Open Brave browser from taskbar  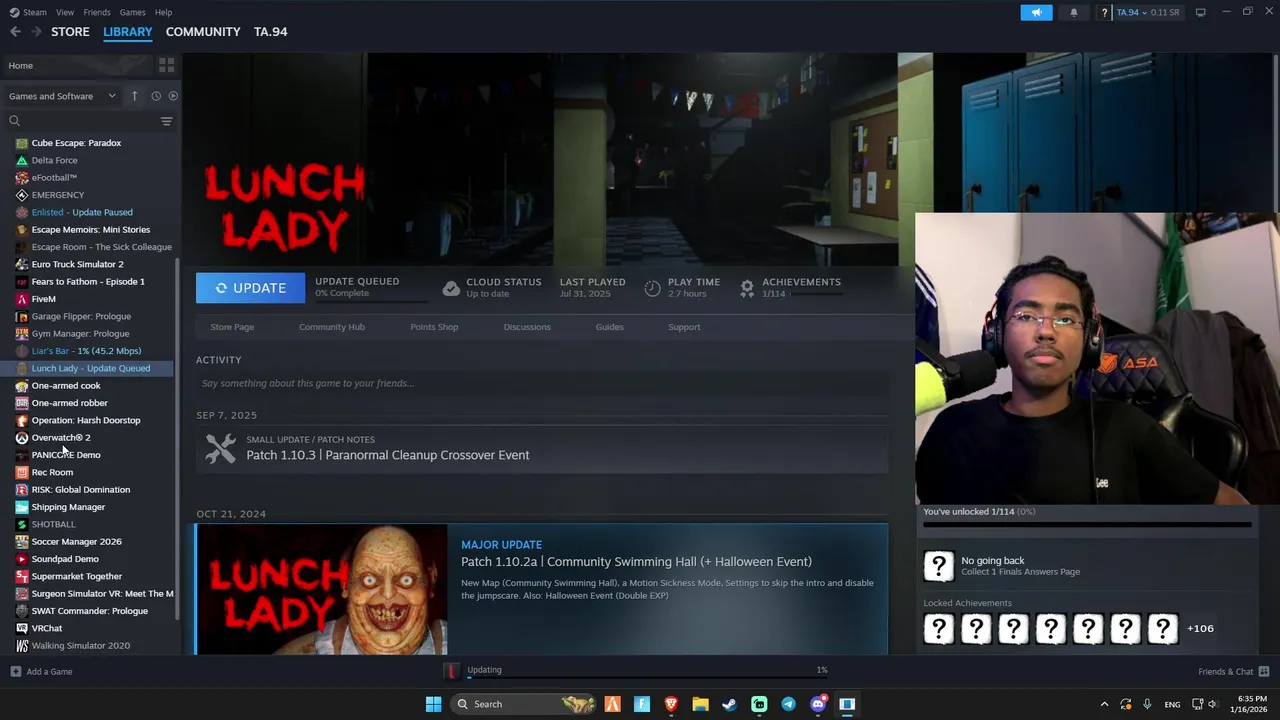point(671,704)
